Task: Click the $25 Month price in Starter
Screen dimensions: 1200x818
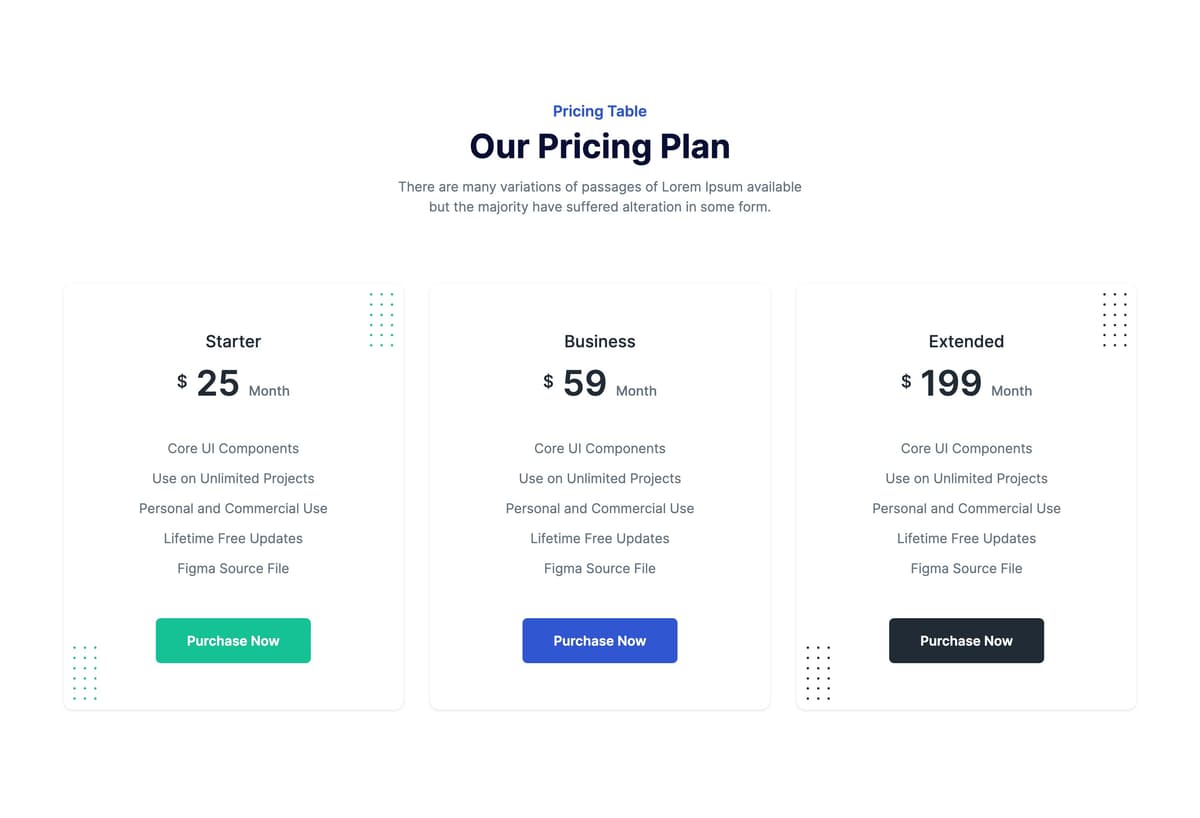Action: [233, 383]
